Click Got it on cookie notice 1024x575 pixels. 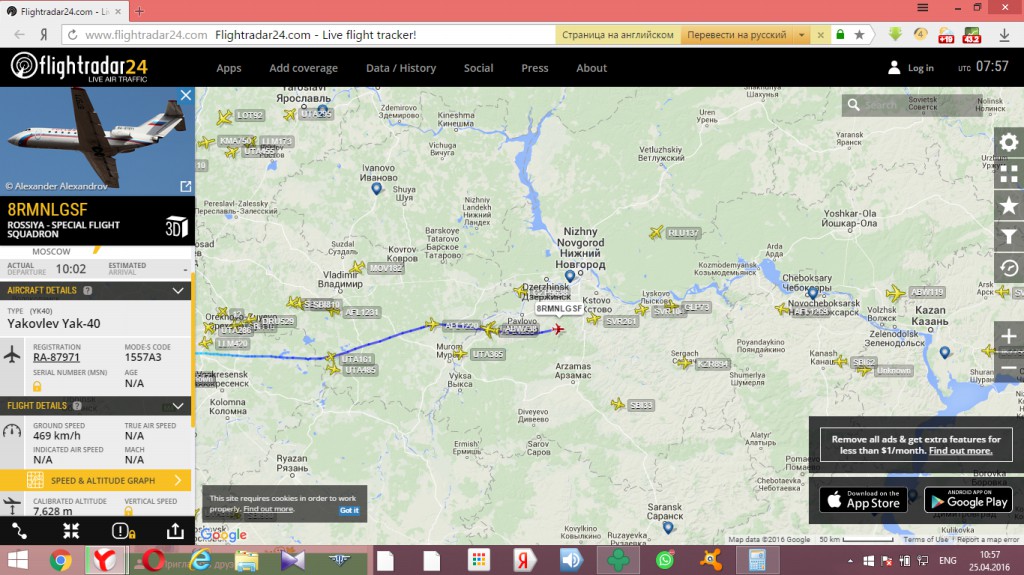(x=349, y=510)
